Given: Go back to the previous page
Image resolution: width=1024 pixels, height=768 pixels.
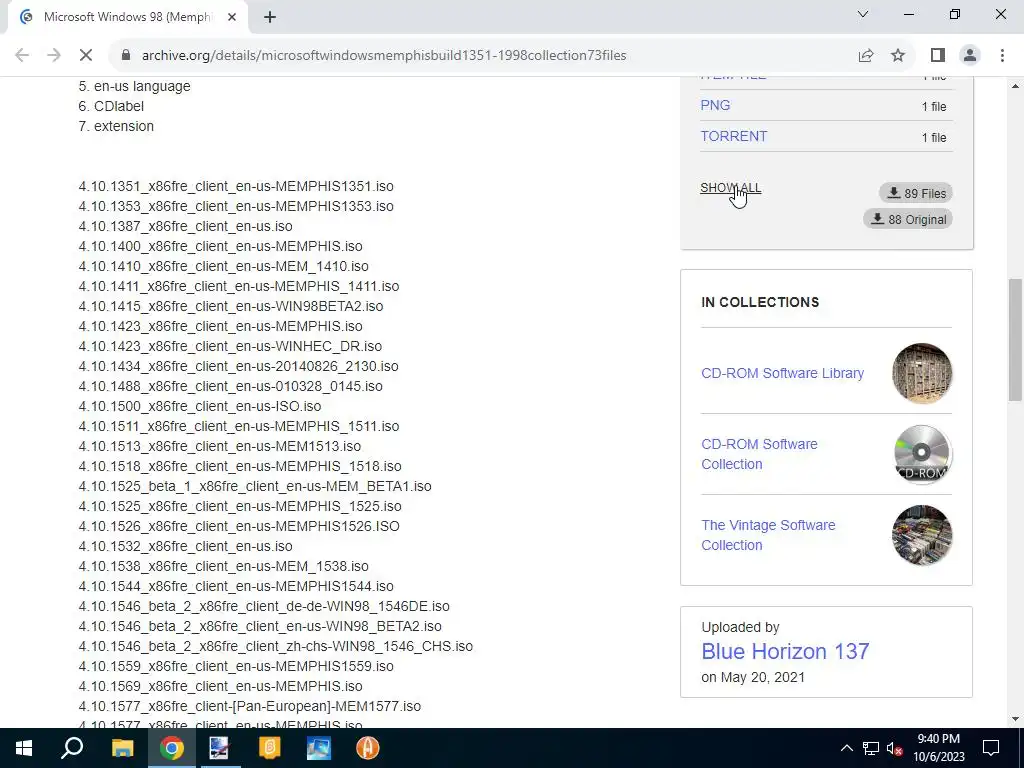Looking at the screenshot, I should click(22, 56).
